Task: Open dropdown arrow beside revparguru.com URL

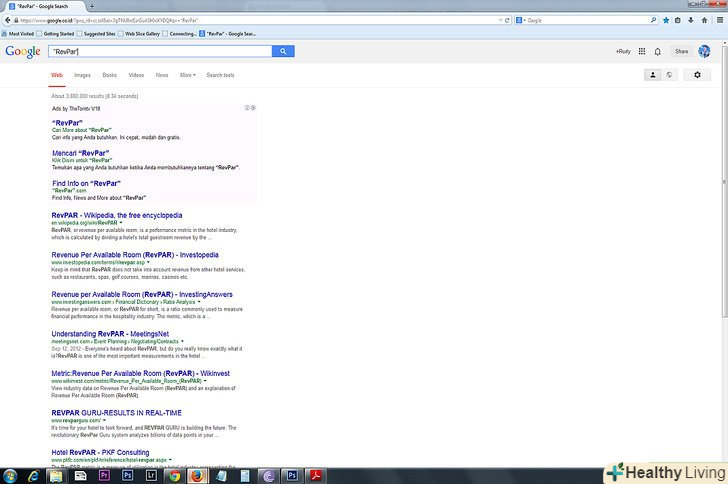Action: [104, 420]
